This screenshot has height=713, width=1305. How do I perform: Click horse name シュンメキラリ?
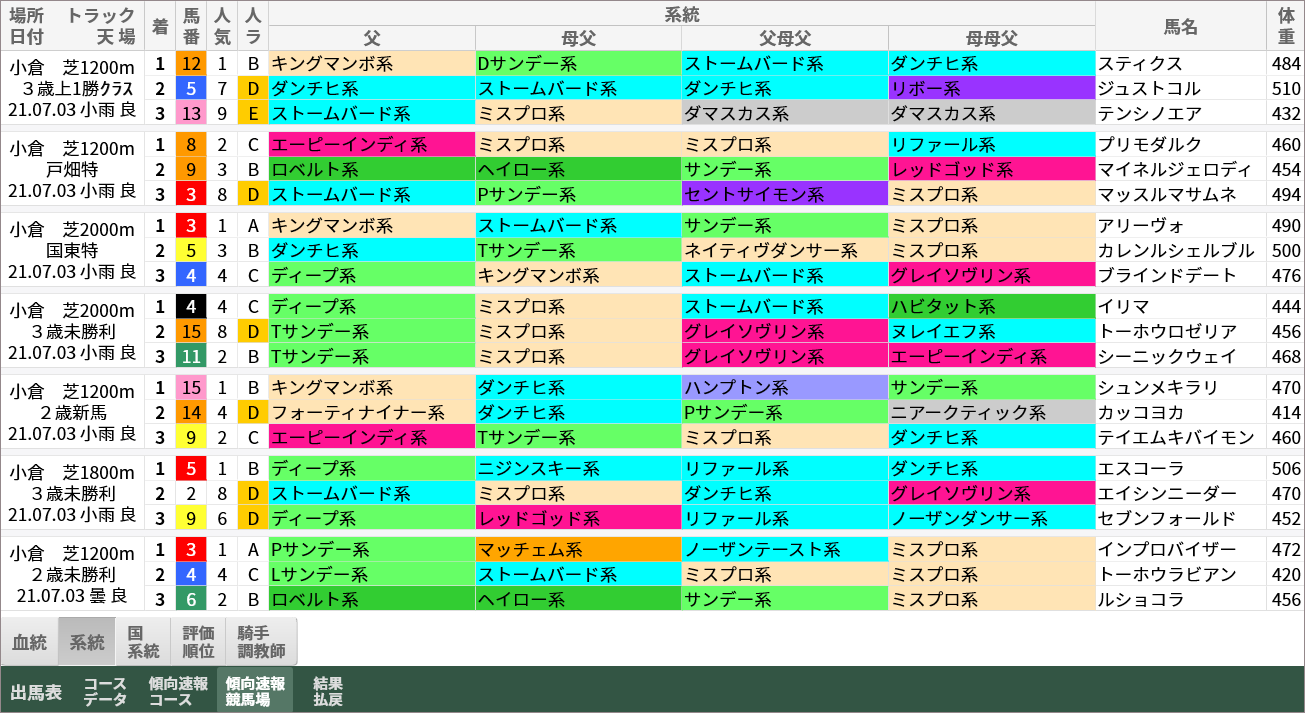pyautogui.click(x=1158, y=387)
